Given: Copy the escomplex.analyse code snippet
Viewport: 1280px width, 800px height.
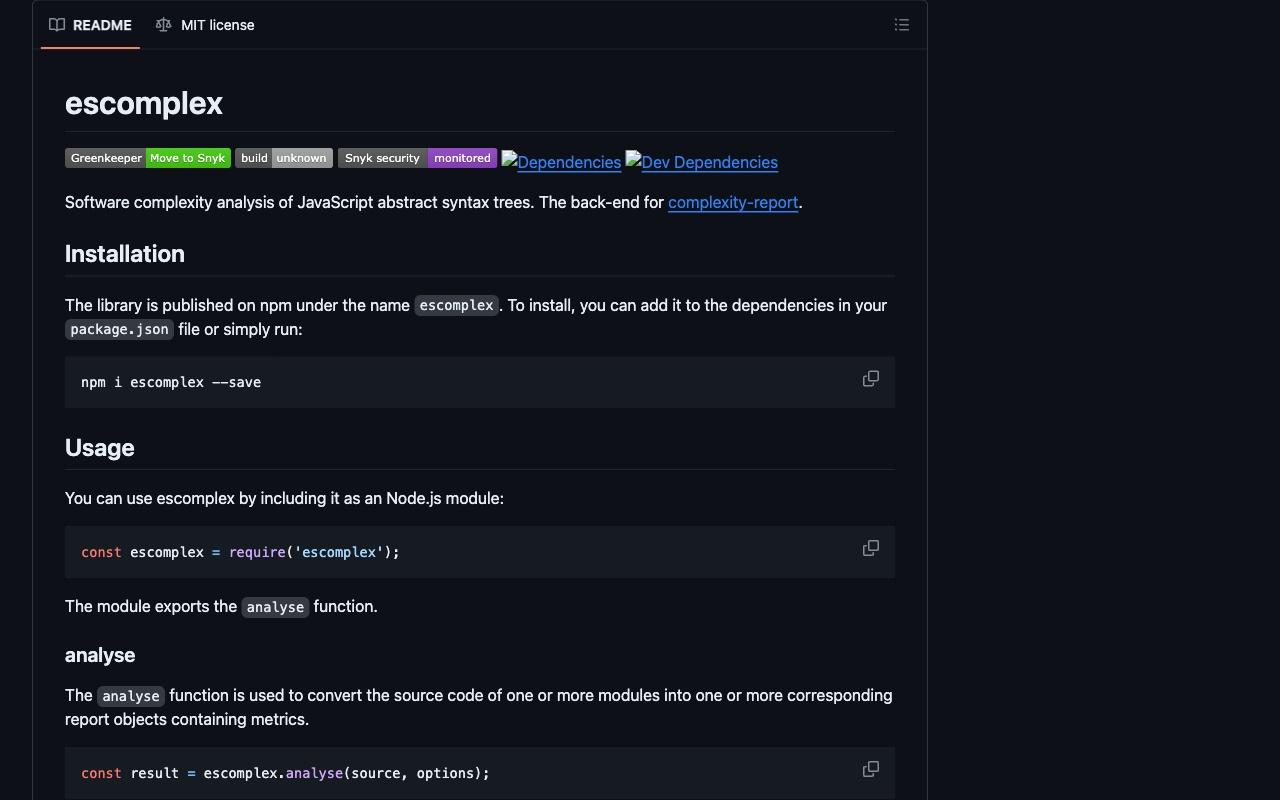Looking at the screenshot, I should coord(871,770).
